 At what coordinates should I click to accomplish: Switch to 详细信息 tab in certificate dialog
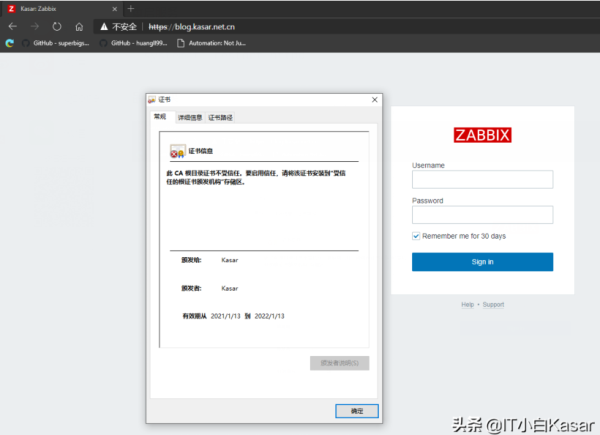pos(190,118)
